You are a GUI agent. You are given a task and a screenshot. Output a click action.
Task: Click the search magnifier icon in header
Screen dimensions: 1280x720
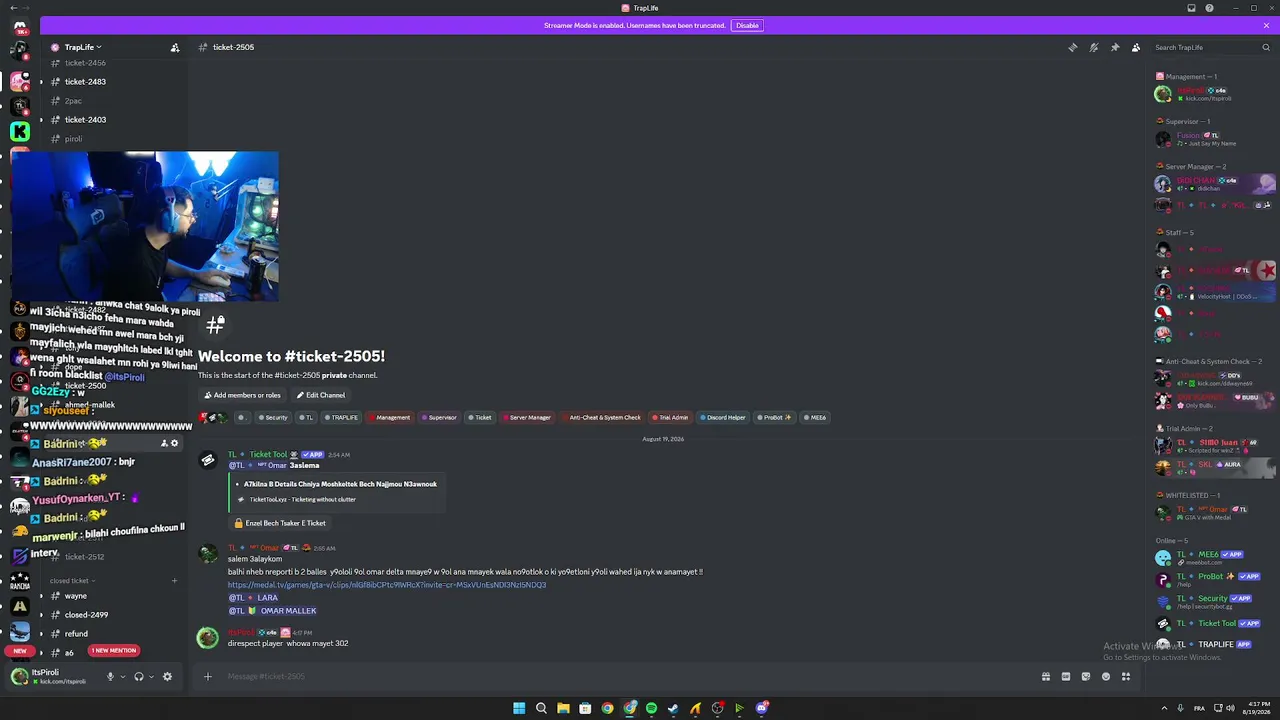tap(1266, 47)
